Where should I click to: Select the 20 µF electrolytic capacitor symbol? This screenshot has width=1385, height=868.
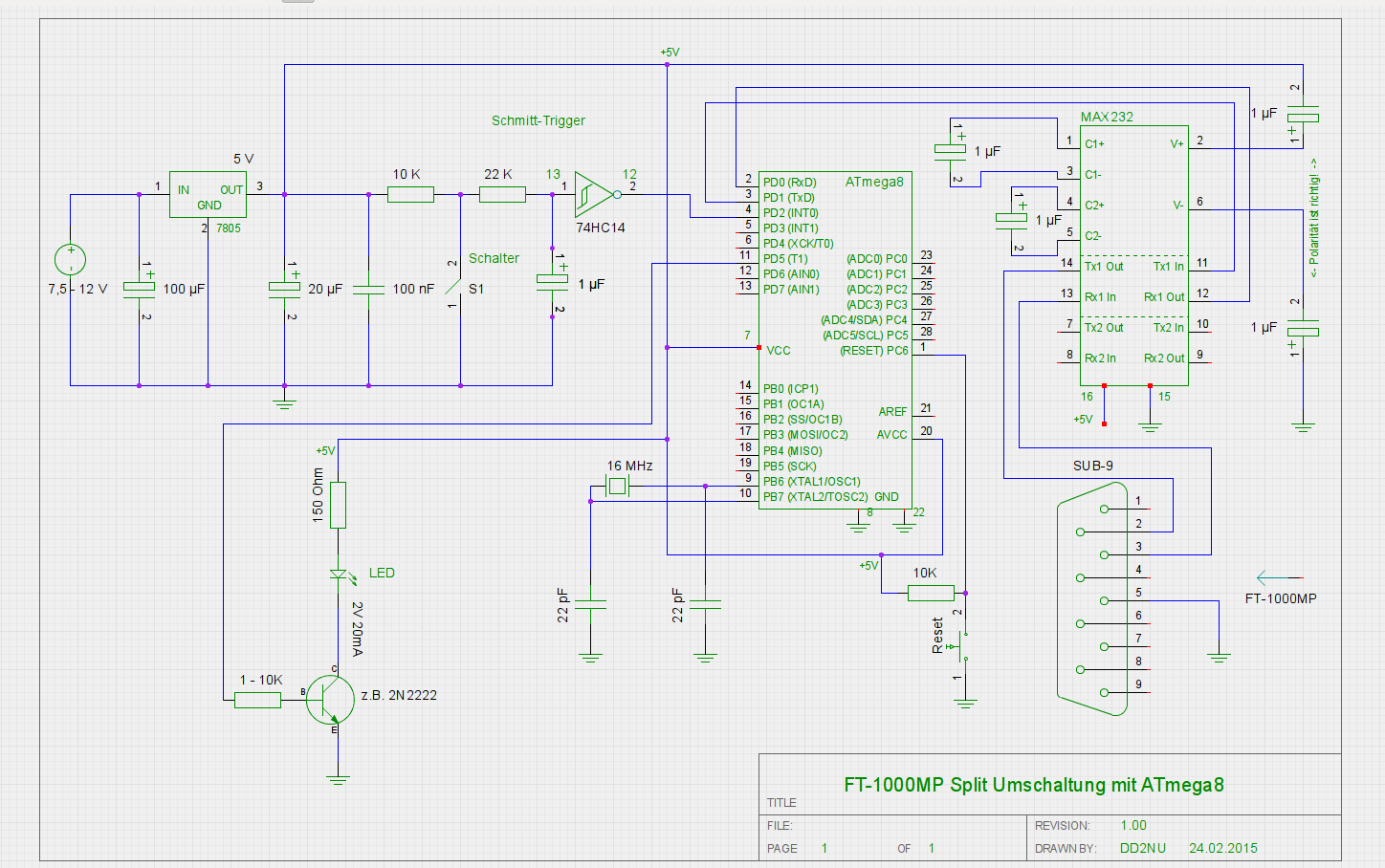pyautogui.click(x=284, y=288)
